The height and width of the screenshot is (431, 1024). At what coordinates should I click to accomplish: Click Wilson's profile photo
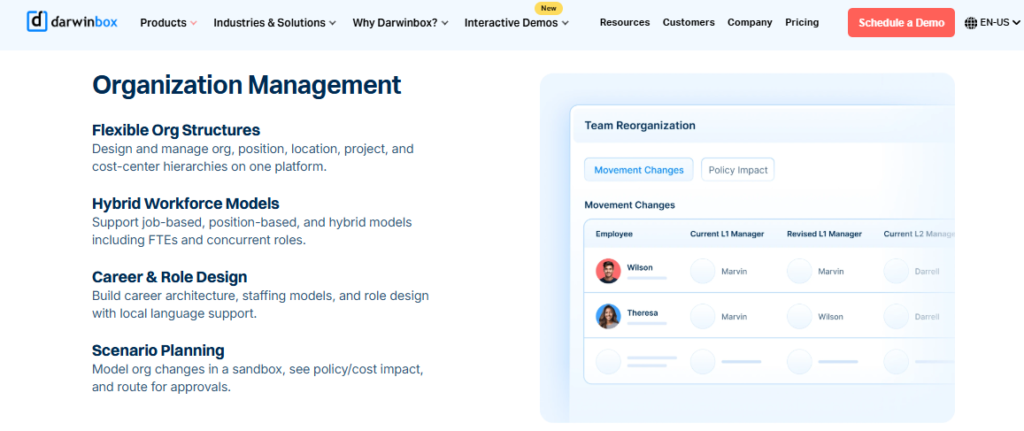pyautogui.click(x=608, y=271)
